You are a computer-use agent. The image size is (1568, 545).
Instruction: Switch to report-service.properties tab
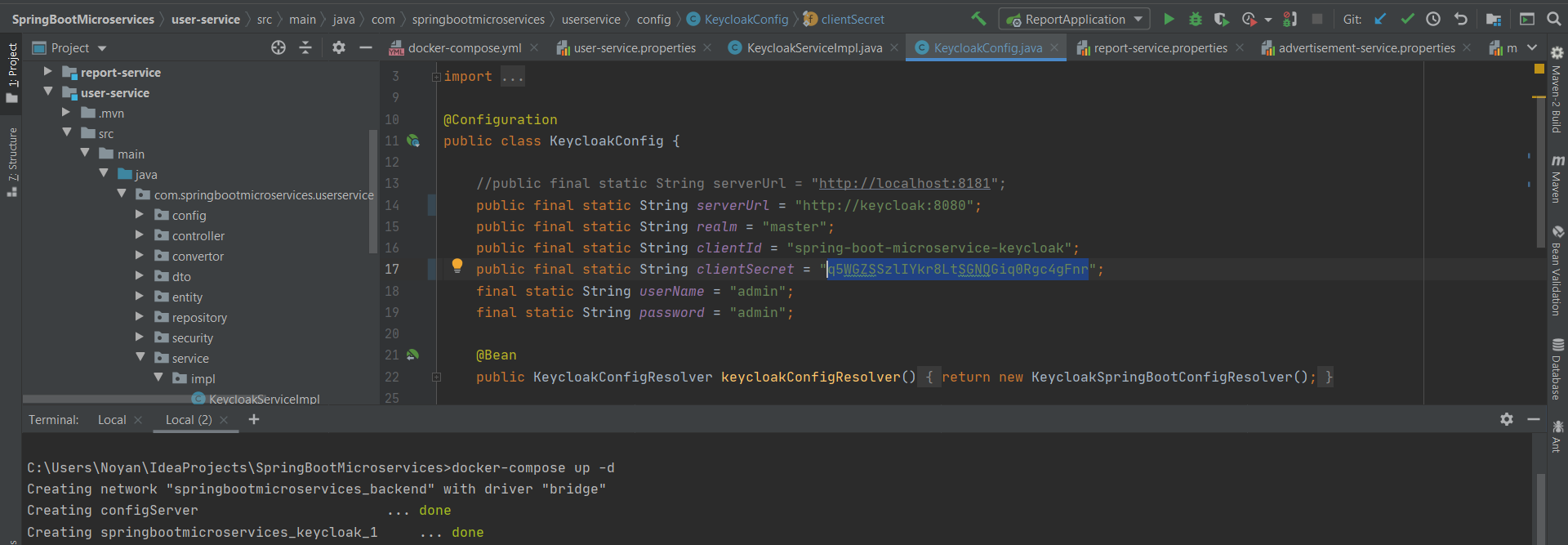(1160, 48)
